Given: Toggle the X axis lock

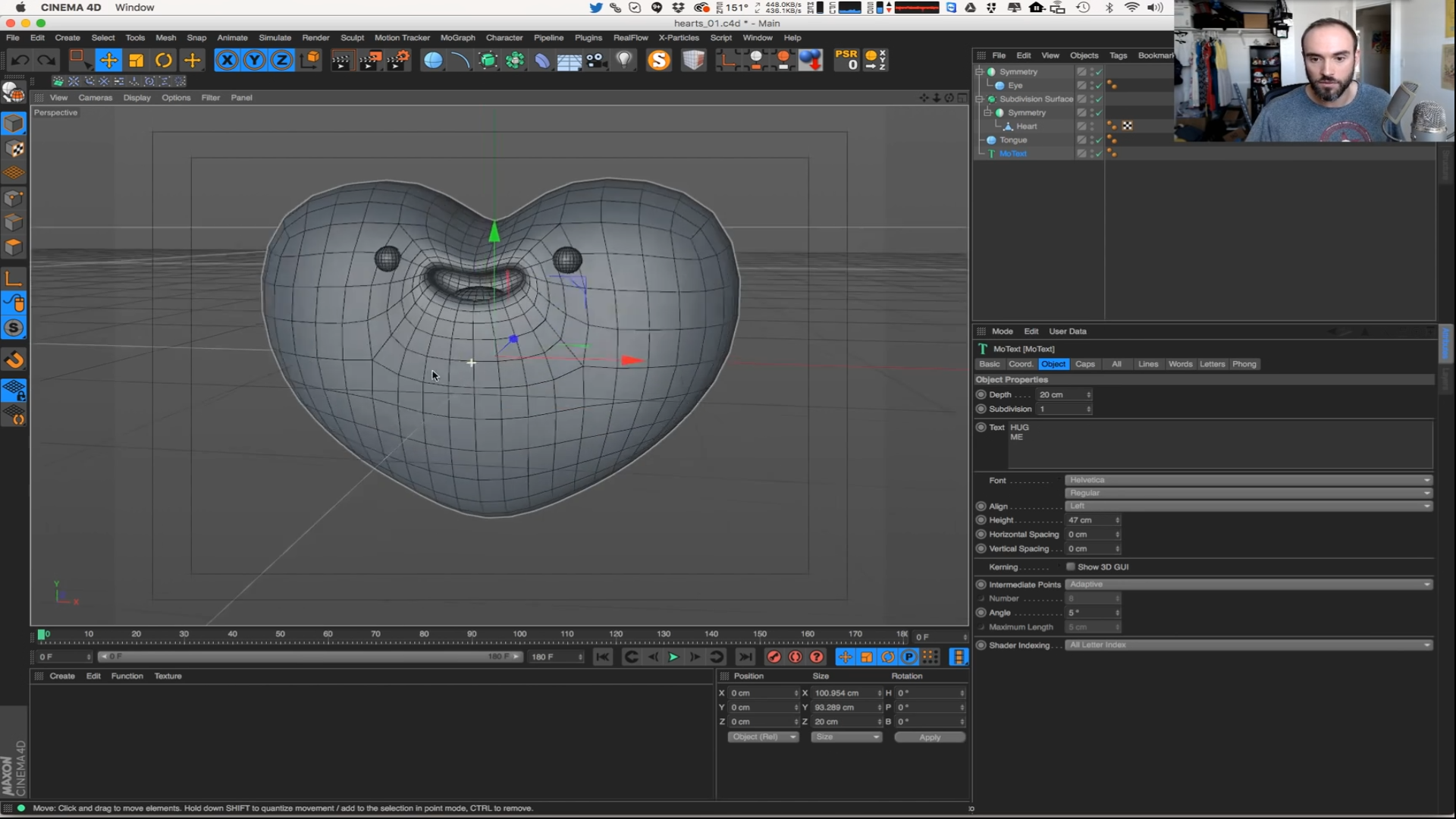Looking at the screenshot, I should click(x=227, y=61).
